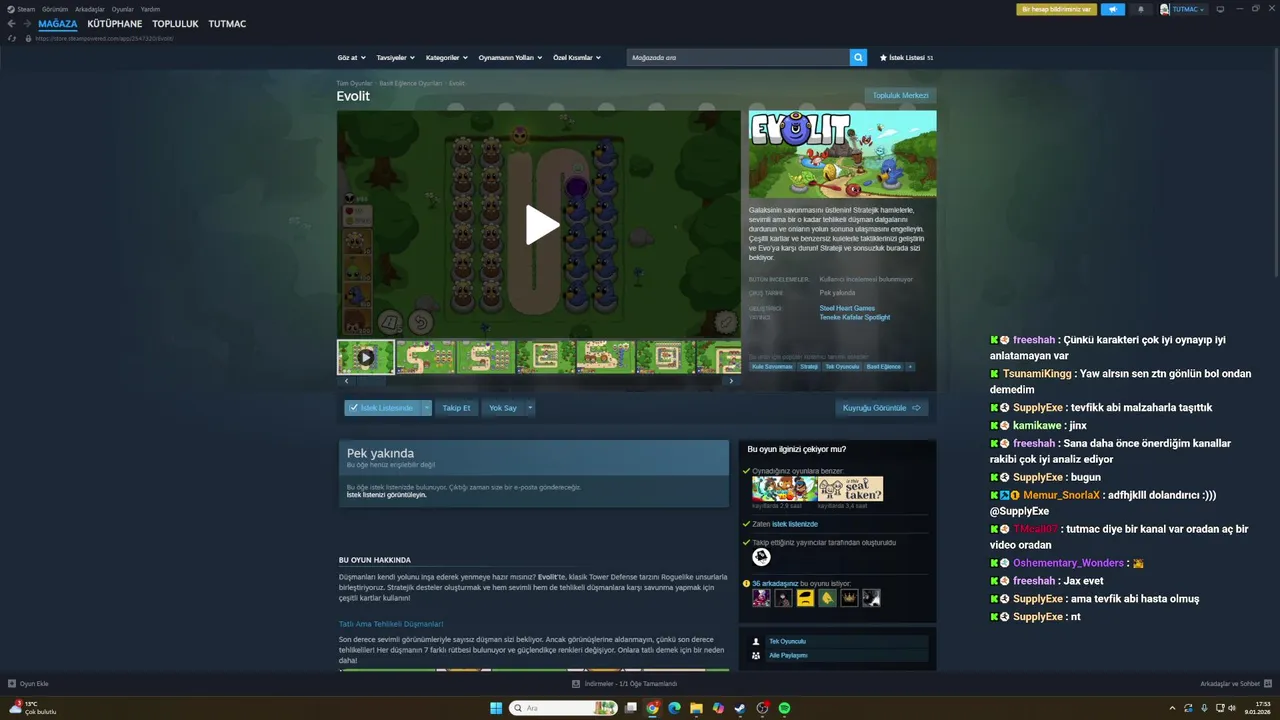Open Topluluk Merkezi button
This screenshot has width=1280, height=720.
(x=901, y=96)
